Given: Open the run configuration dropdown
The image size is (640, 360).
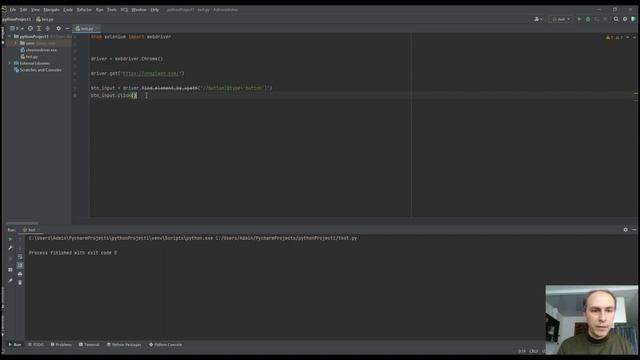Looking at the screenshot, I should 561,19.
